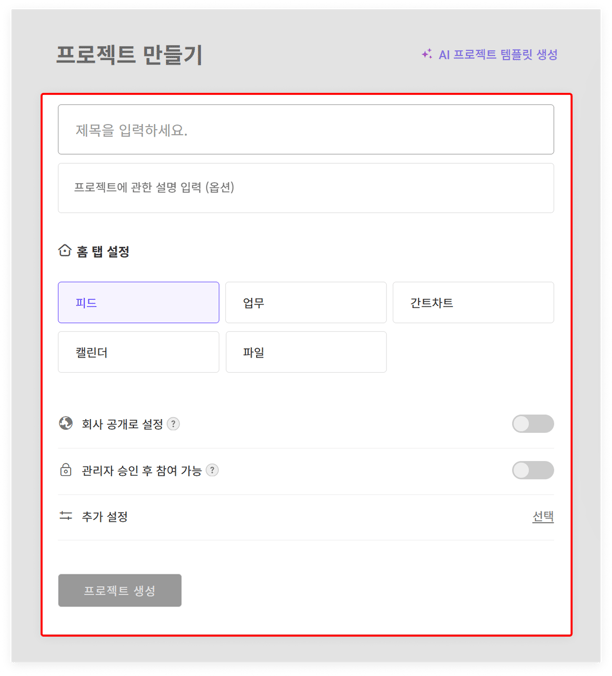Set 간트차트 as the home tab

pyautogui.click(x=472, y=303)
